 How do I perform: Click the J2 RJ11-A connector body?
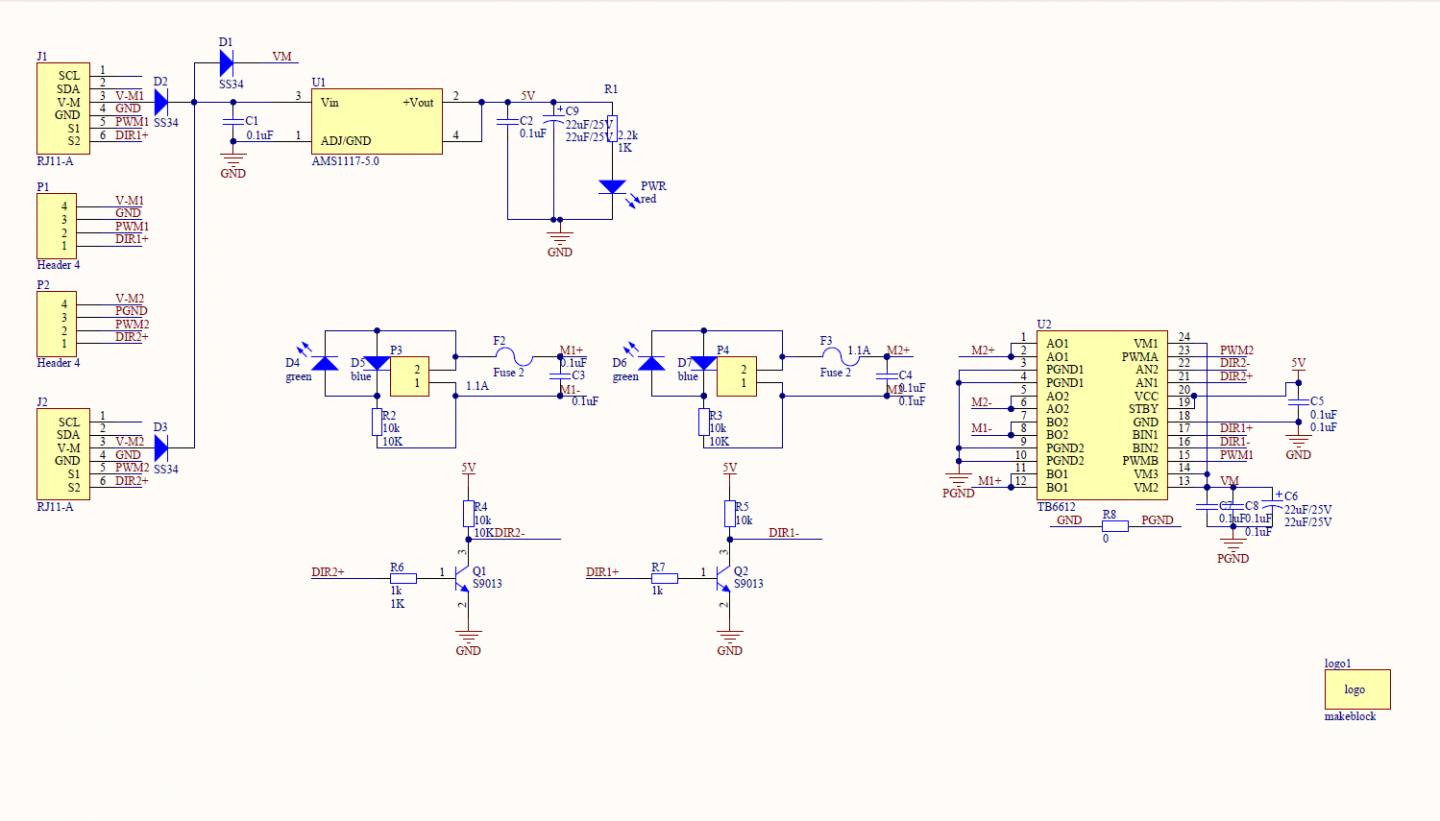click(62, 454)
